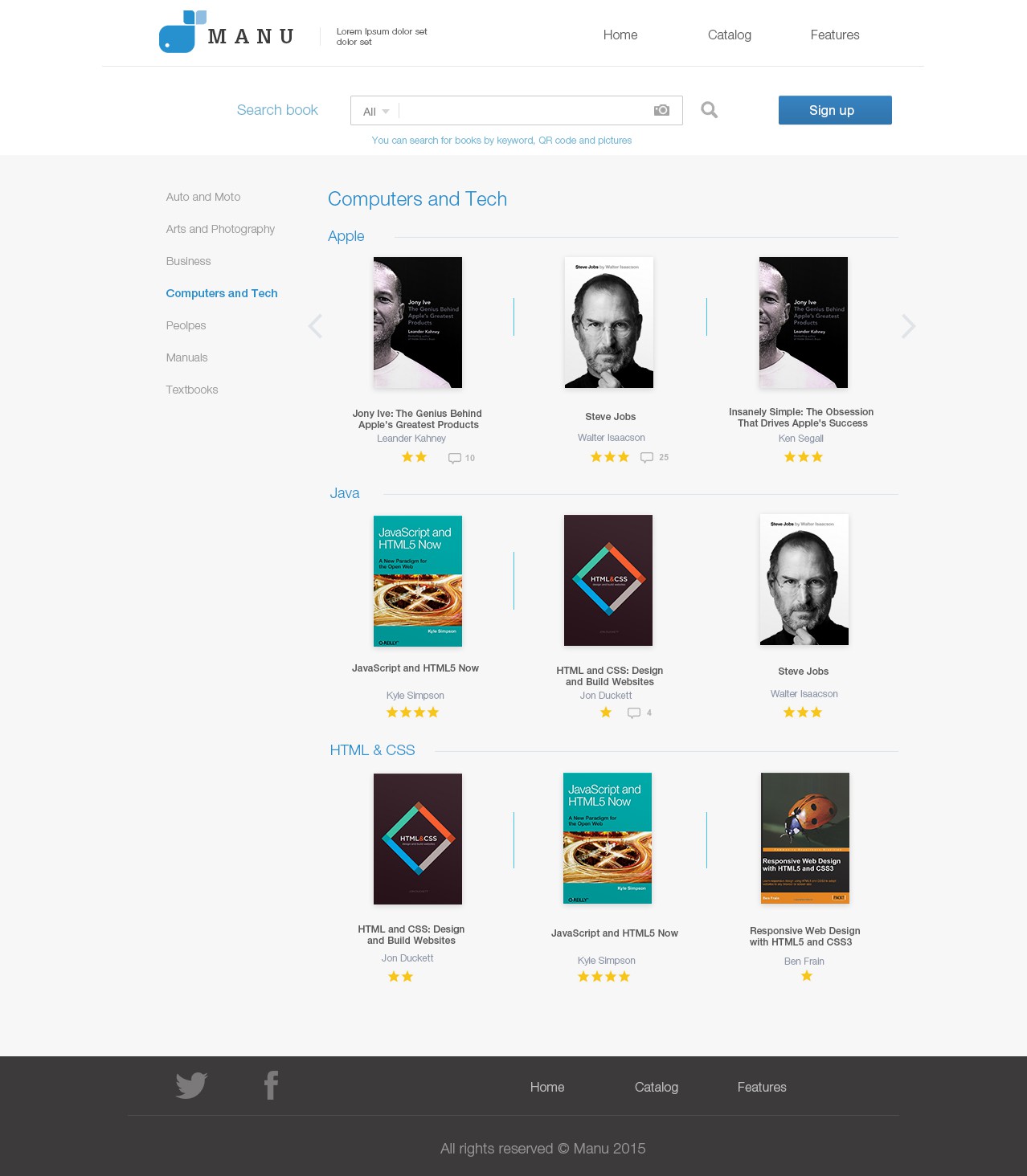The width and height of the screenshot is (1027, 1176).
Task: Click author Leander Kahney
Action: pos(411,439)
